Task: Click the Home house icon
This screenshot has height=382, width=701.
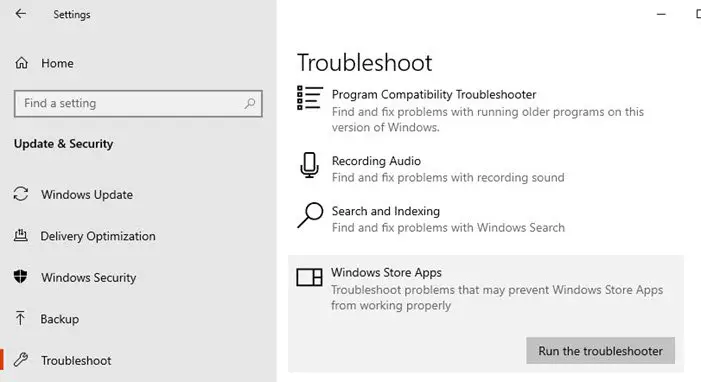Action: [21, 63]
